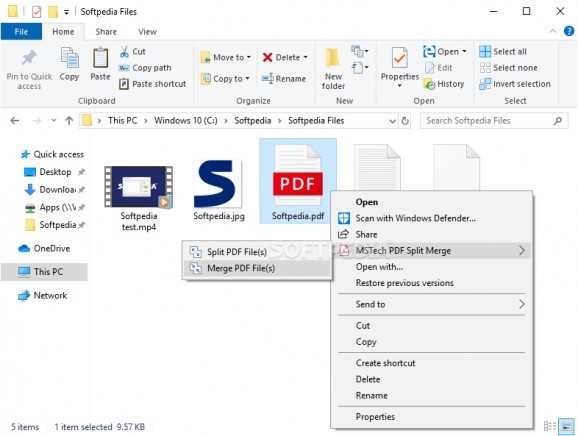Click Rename in the Organize group
Viewport: 578px width, 436px height.
click(x=283, y=79)
